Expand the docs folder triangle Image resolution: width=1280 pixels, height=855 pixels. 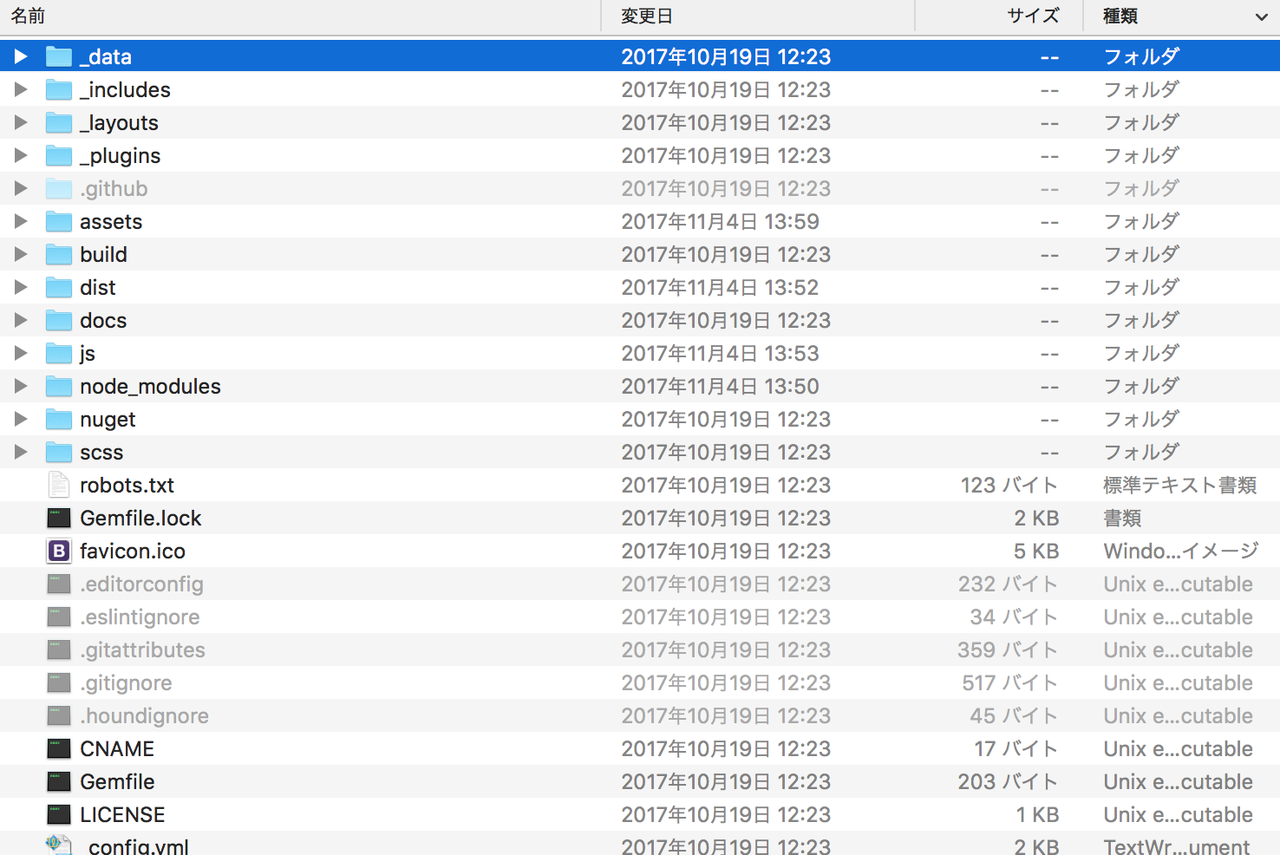pos(21,321)
